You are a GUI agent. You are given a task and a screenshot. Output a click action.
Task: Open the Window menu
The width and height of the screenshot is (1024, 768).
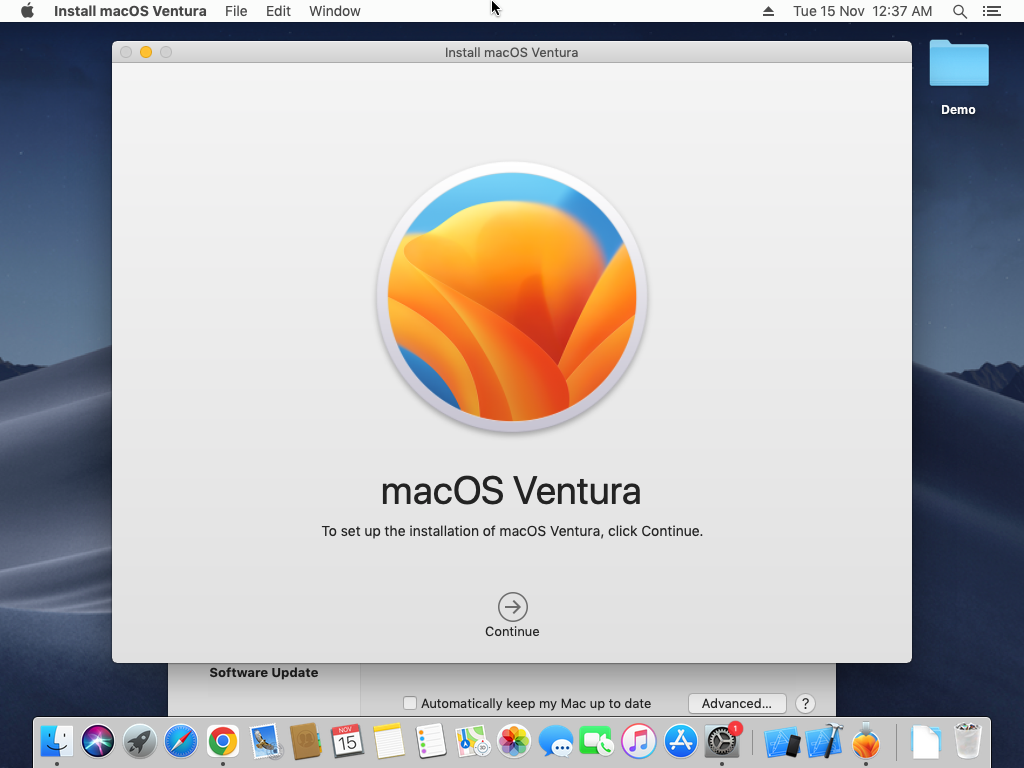334,11
